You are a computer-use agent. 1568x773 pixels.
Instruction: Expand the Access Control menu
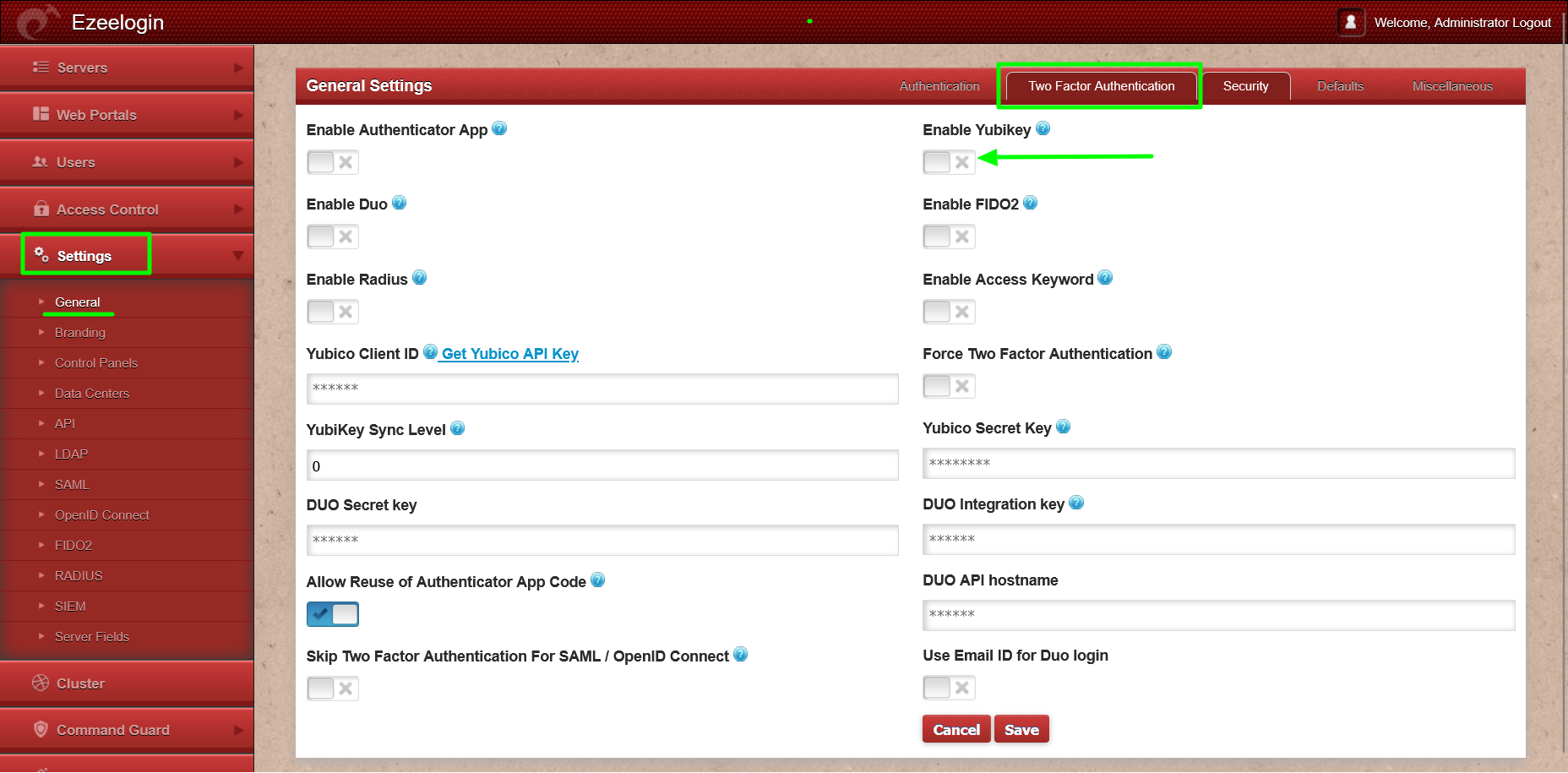(x=127, y=210)
